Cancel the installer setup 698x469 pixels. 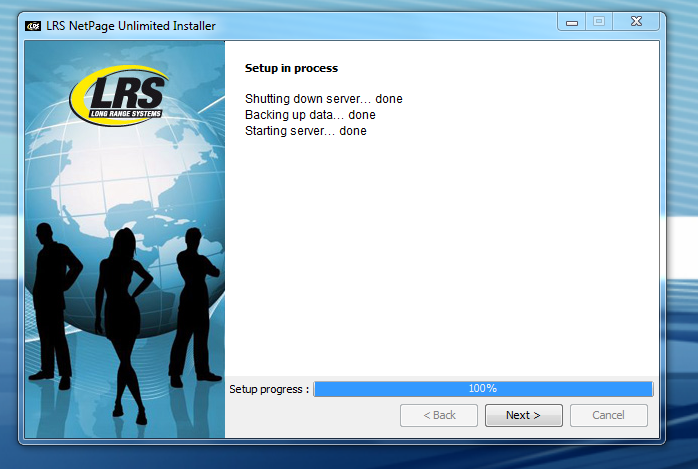coord(609,415)
